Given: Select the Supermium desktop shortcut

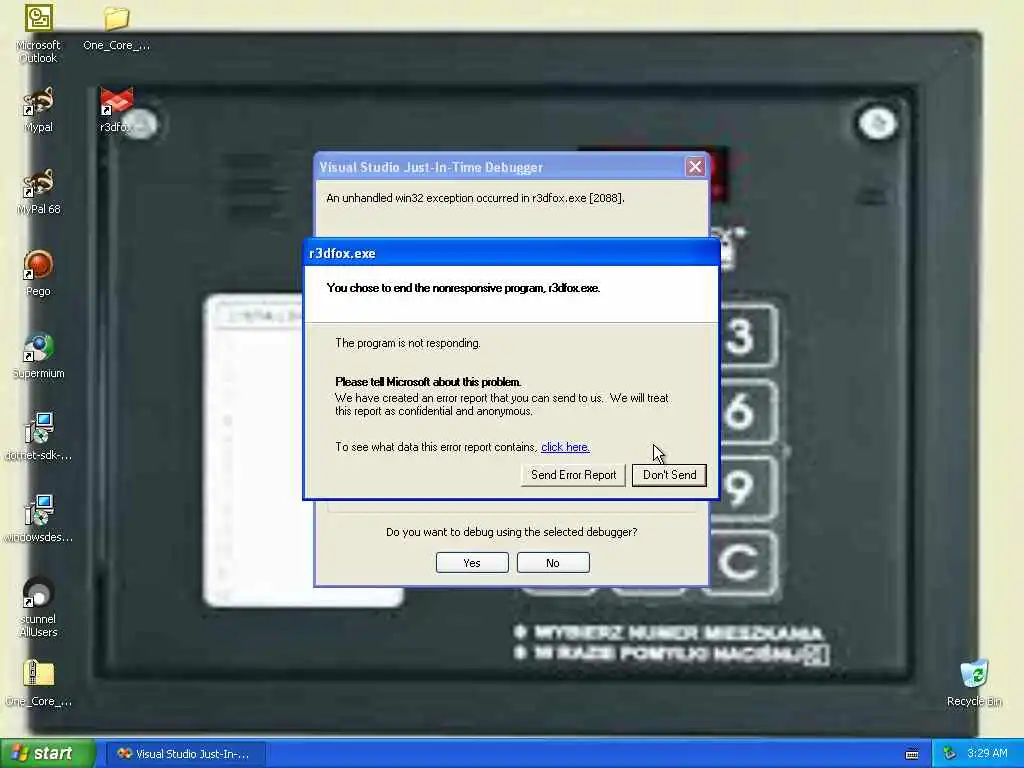Looking at the screenshot, I should [x=38, y=357].
